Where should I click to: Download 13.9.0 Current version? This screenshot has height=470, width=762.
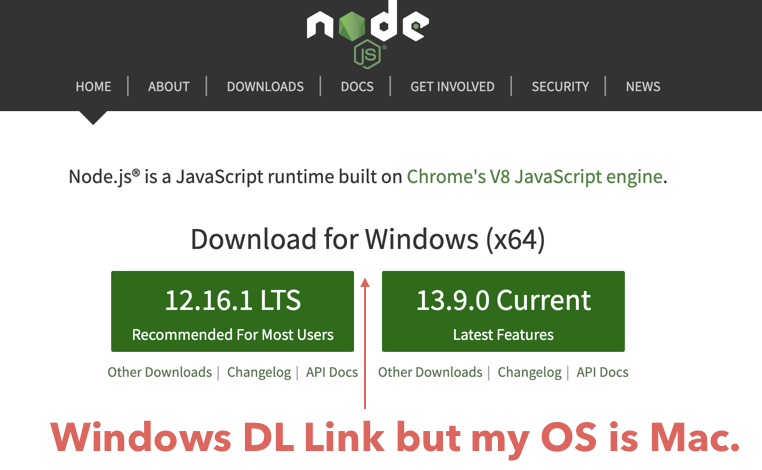pos(503,312)
